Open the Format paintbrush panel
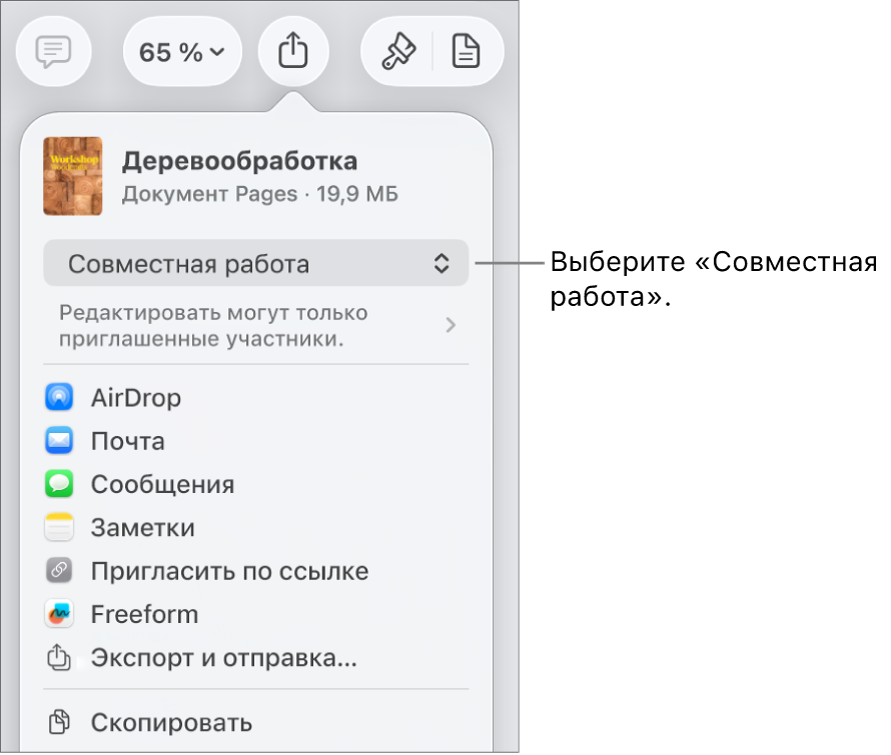891x755 pixels. 398,52
